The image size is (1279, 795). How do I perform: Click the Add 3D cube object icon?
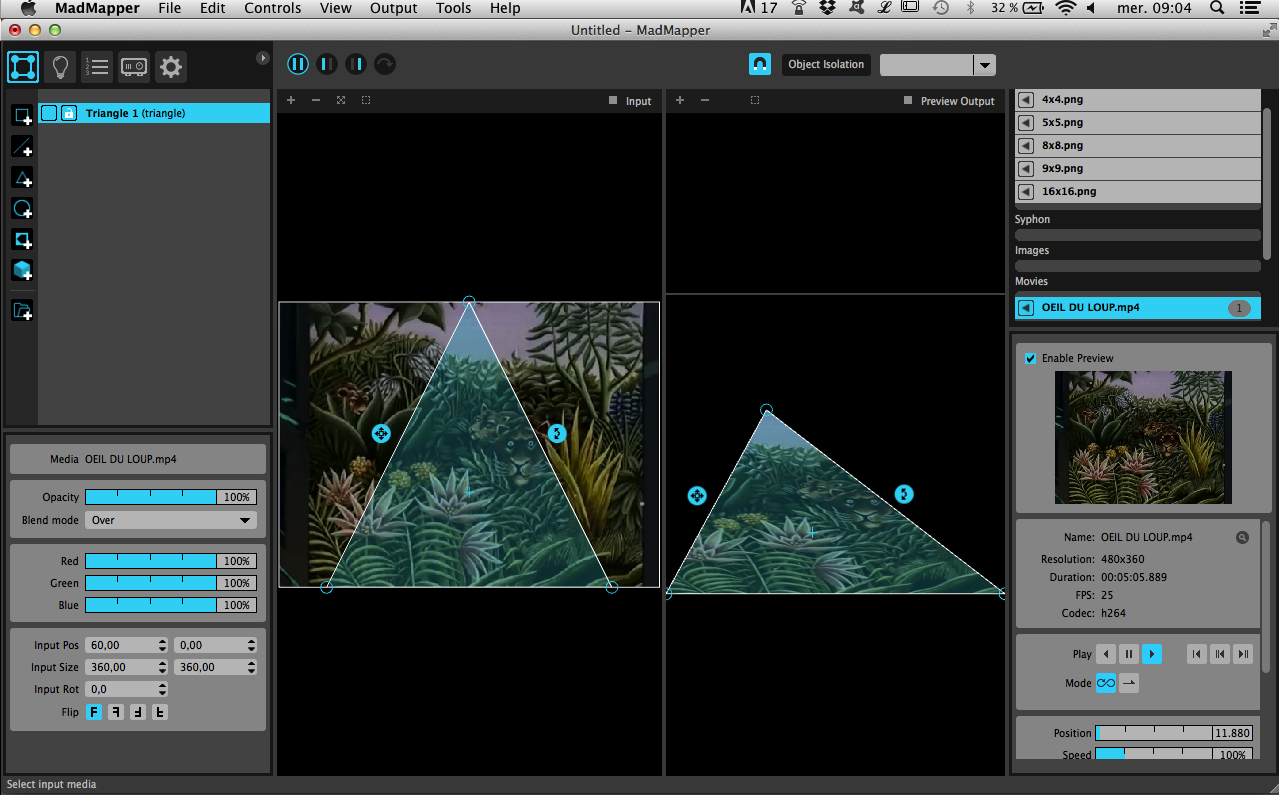click(22, 270)
